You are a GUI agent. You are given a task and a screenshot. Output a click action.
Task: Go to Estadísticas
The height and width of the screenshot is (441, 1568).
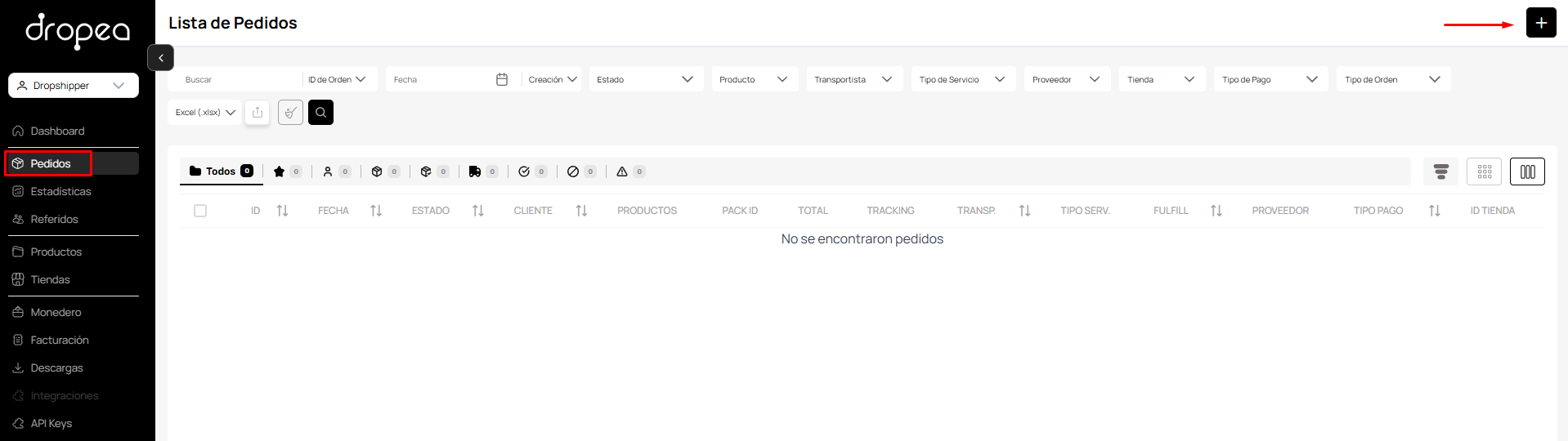click(x=60, y=191)
